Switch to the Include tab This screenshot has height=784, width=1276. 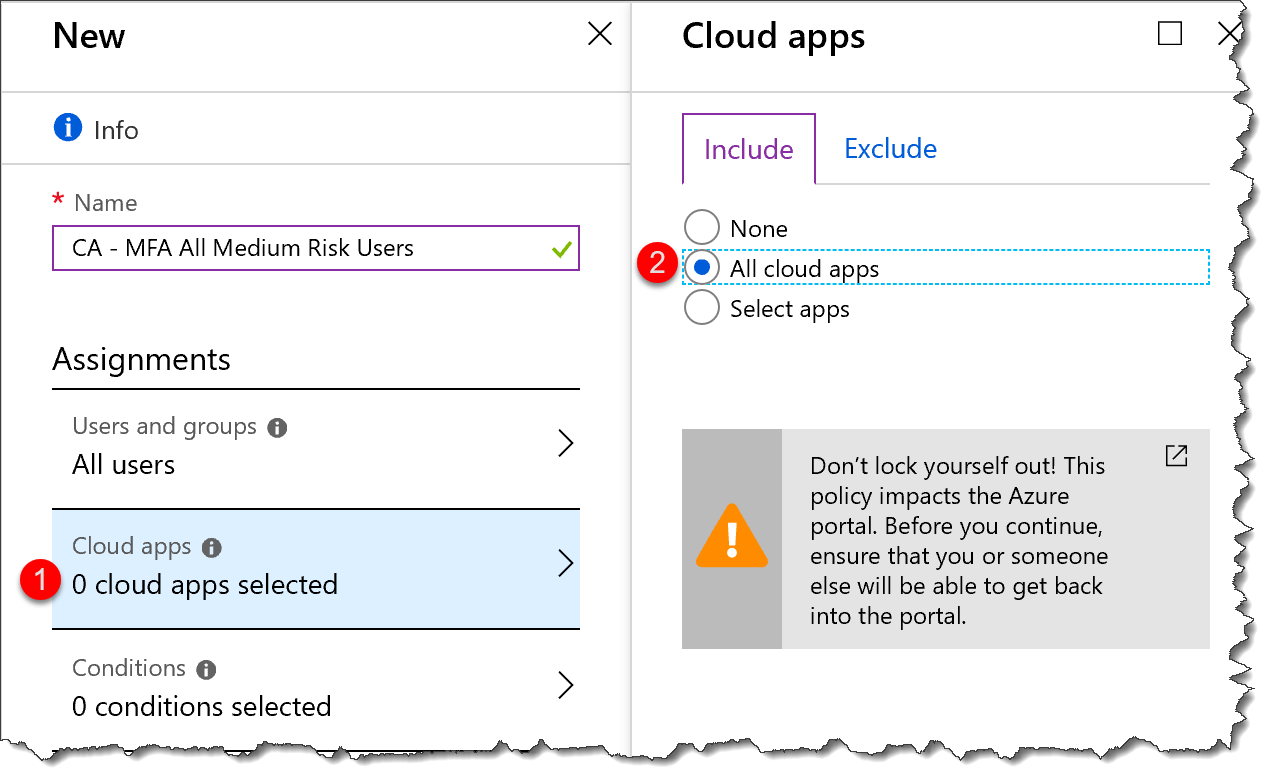click(747, 148)
